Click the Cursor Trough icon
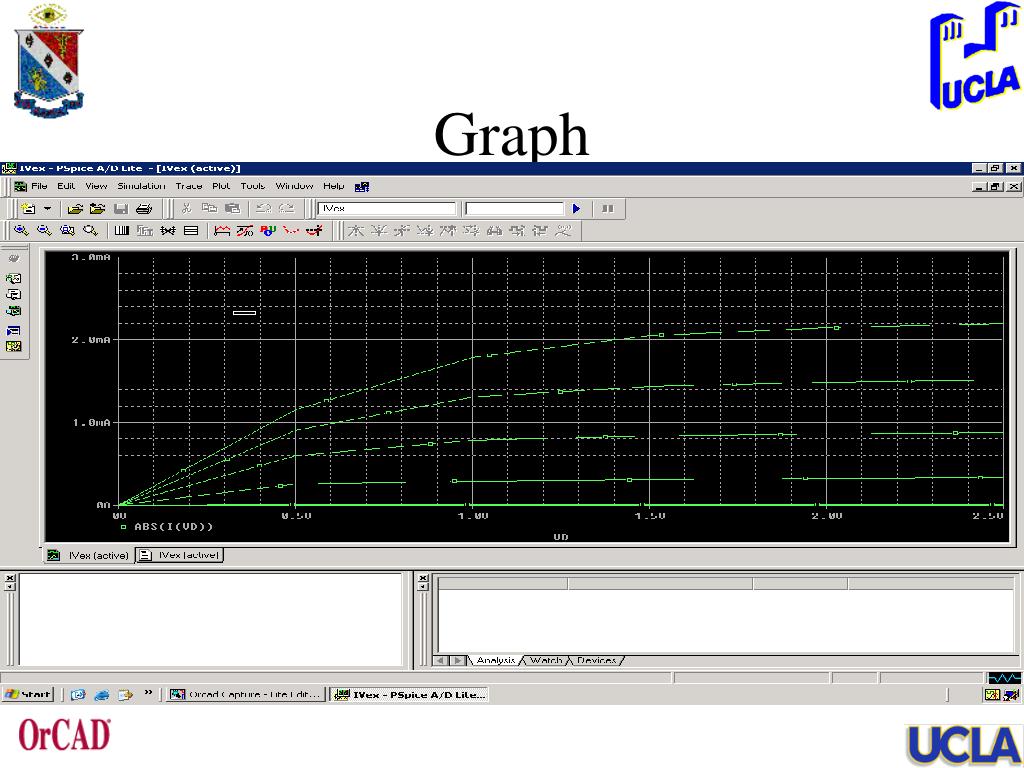The image size is (1024, 768). [x=379, y=230]
